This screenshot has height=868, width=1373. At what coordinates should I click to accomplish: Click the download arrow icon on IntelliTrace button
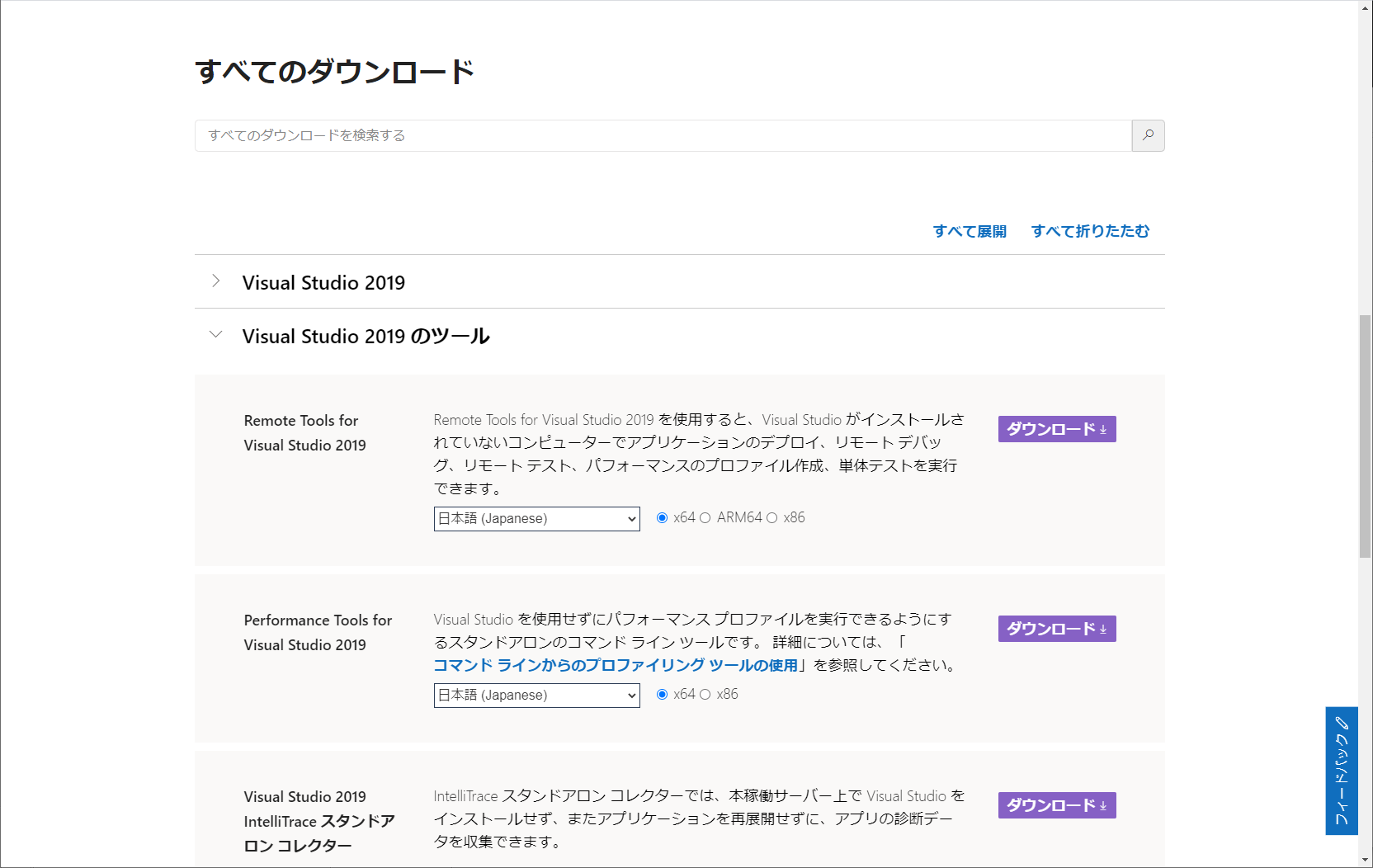pyautogui.click(x=1103, y=805)
